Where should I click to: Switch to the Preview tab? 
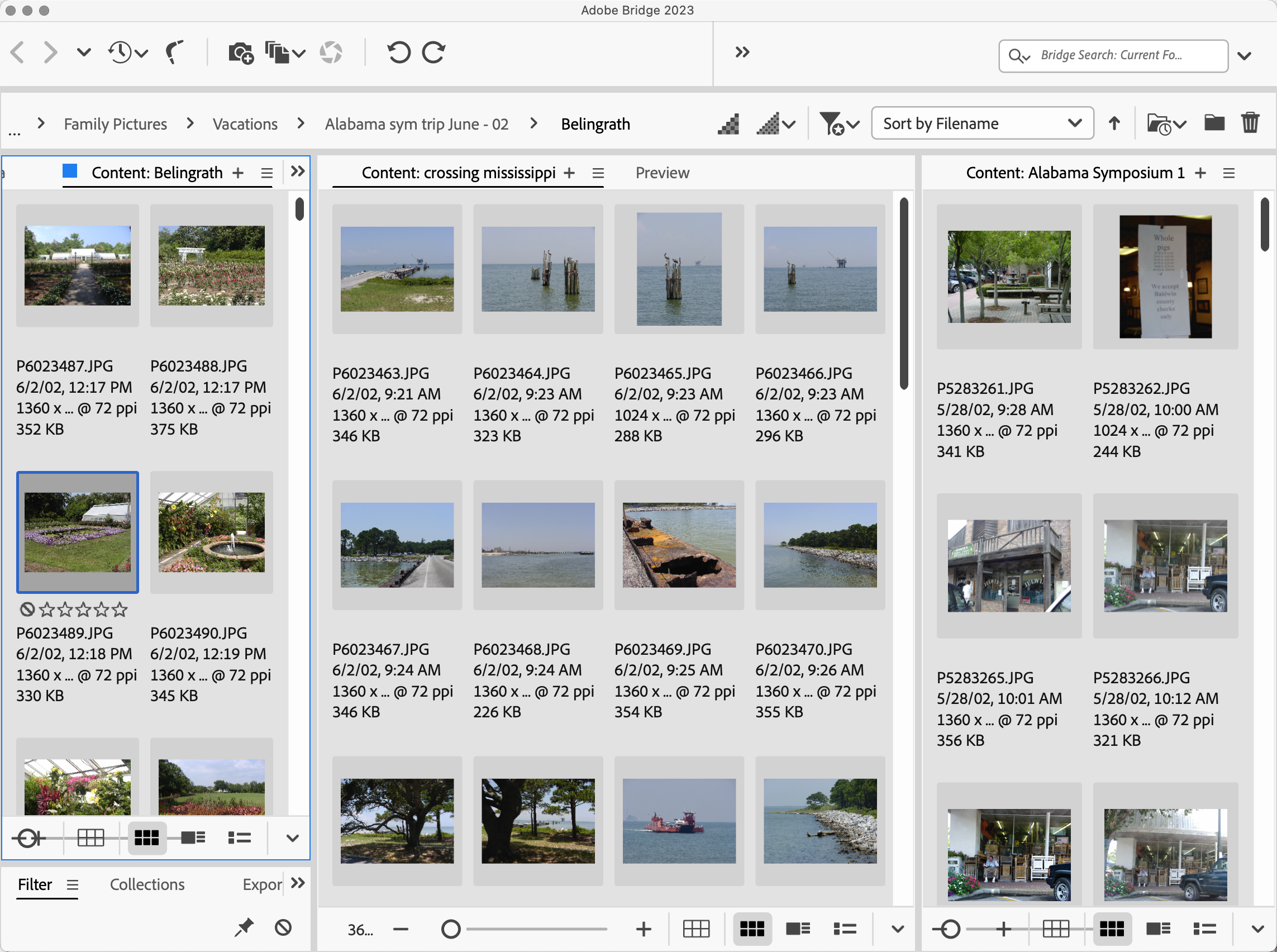click(x=661, y=172)
